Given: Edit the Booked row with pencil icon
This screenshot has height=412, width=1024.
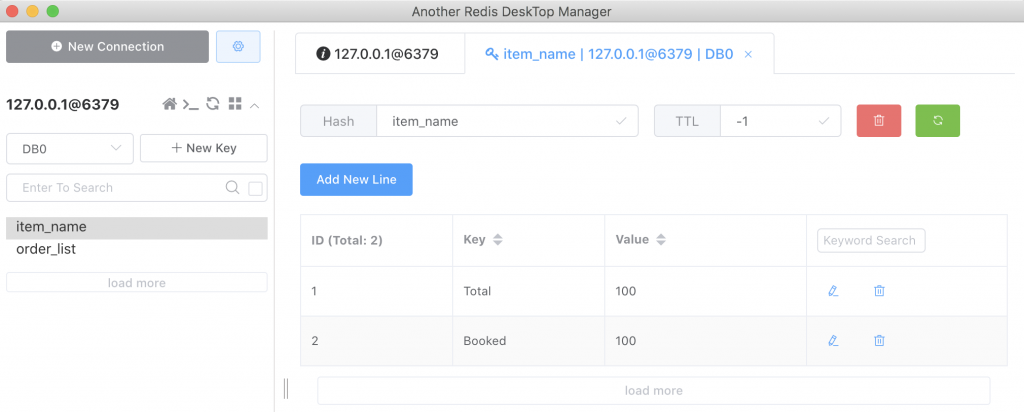Looking at the screenshot, I should (833, 341).
